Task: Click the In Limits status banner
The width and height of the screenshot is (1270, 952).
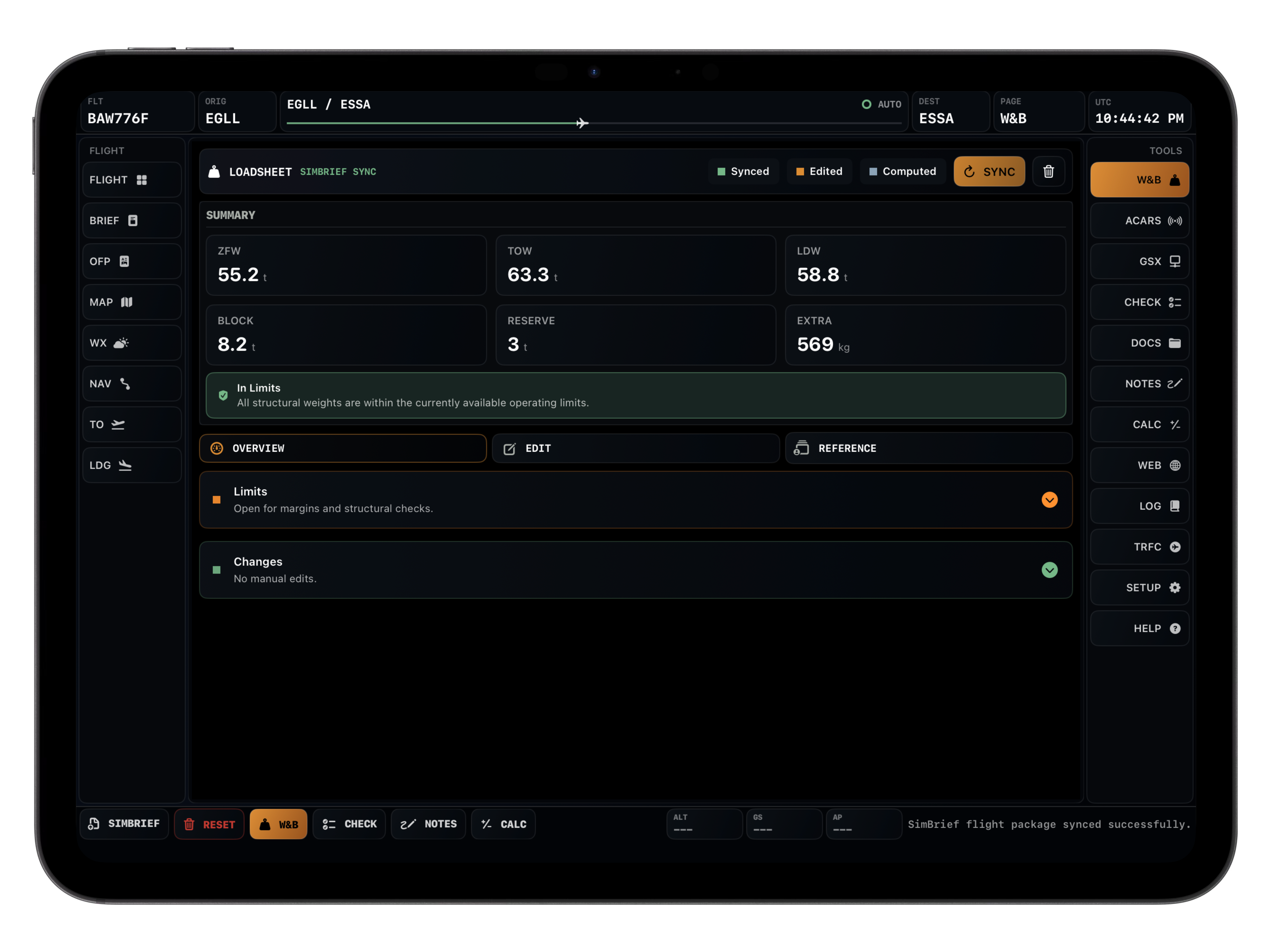Action: click(x=636, y=395)
